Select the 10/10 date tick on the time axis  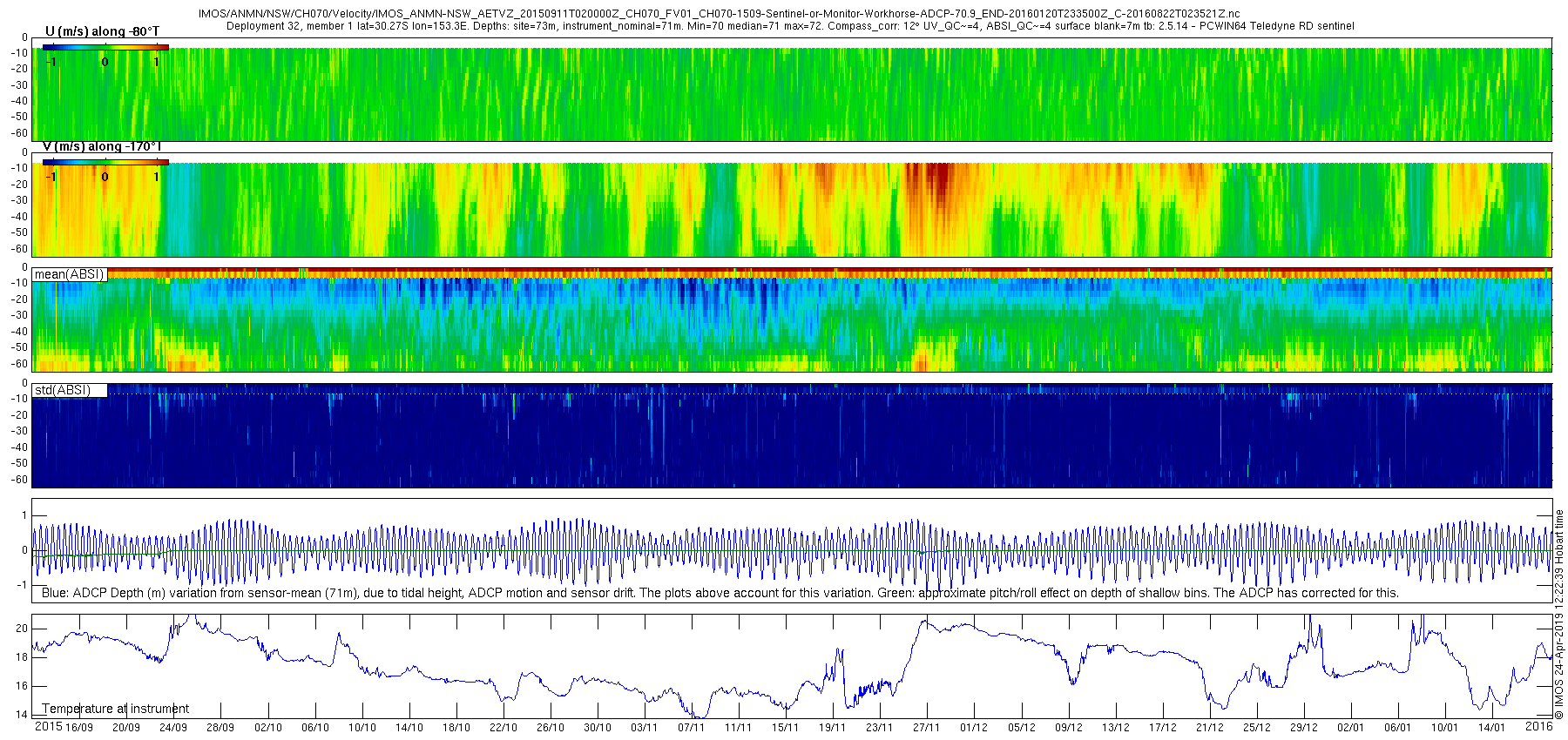362,727
